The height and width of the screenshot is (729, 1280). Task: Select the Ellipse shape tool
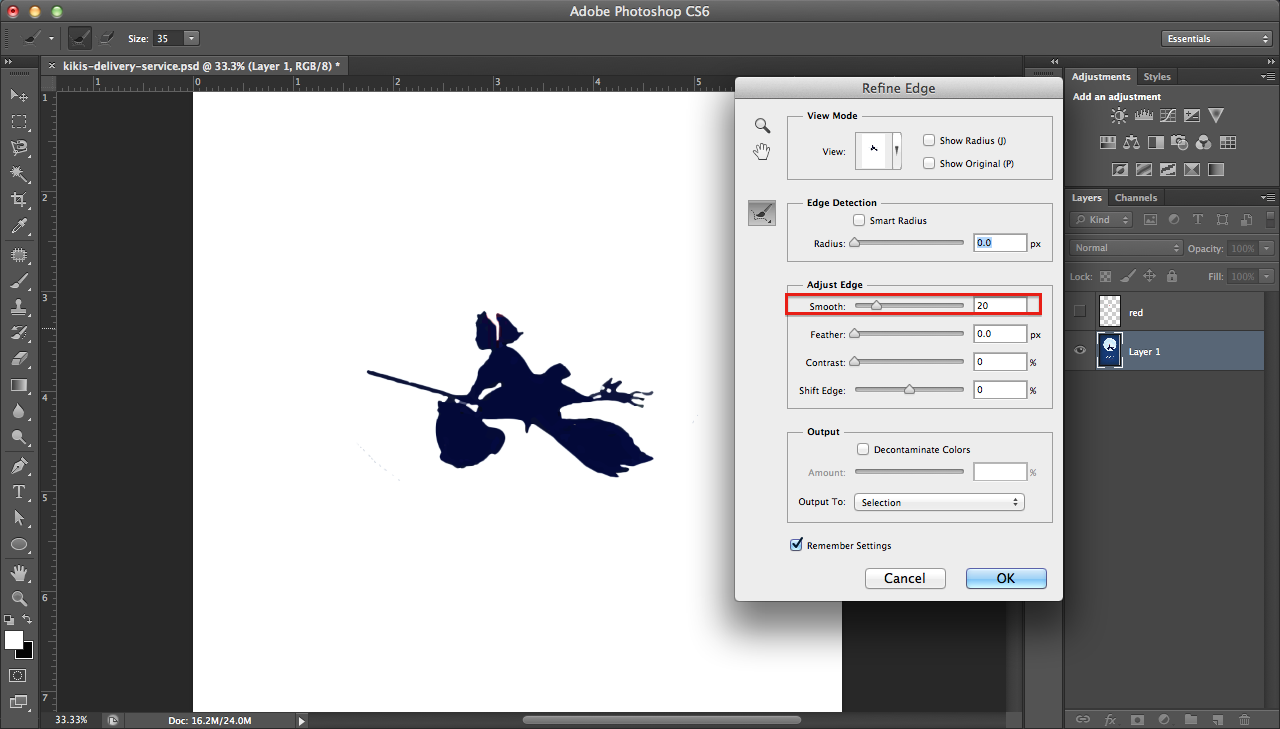click(x=19, y=544)
